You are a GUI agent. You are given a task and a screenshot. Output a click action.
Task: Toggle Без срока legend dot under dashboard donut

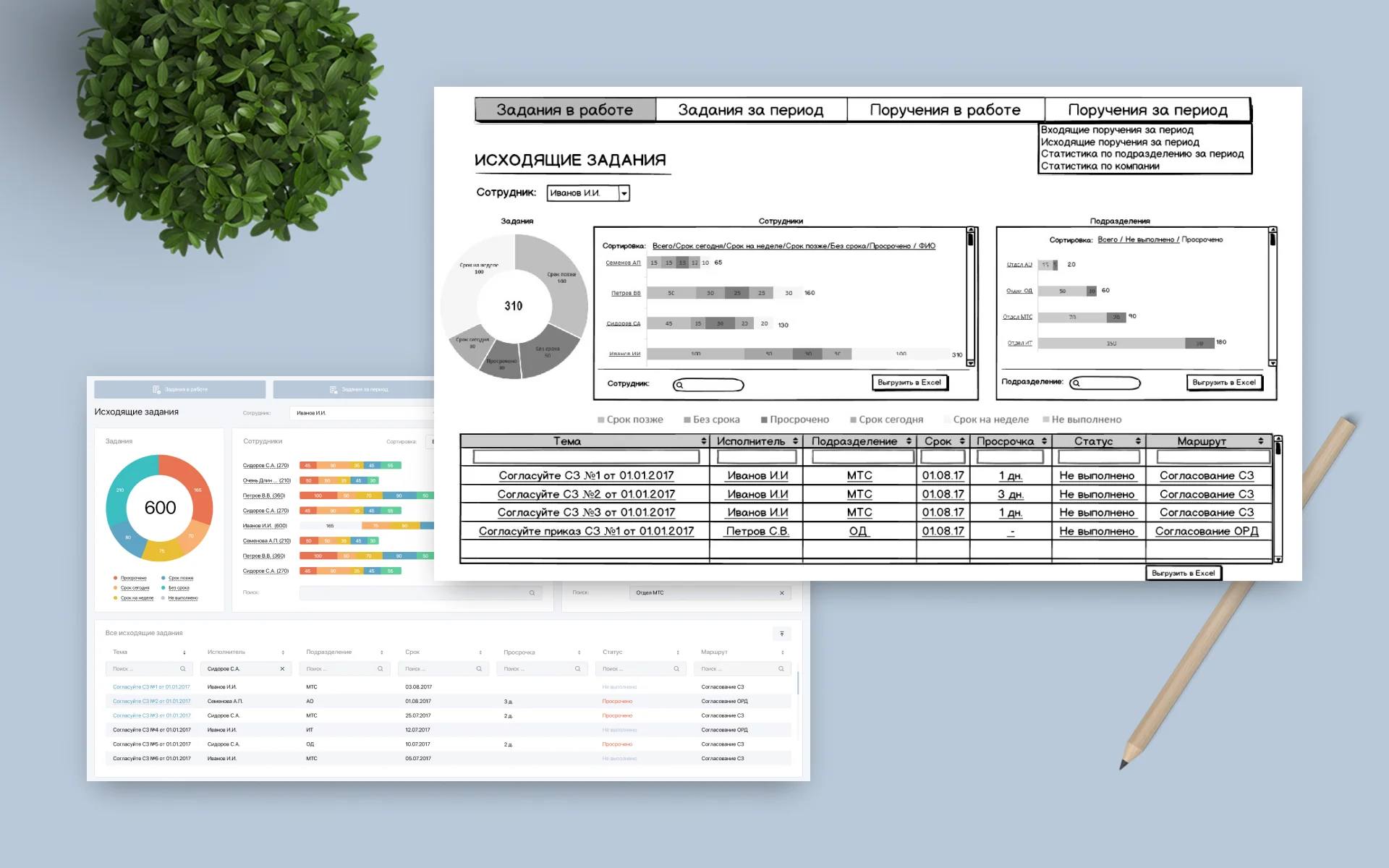pyautogui.click(x=163, y=588)
